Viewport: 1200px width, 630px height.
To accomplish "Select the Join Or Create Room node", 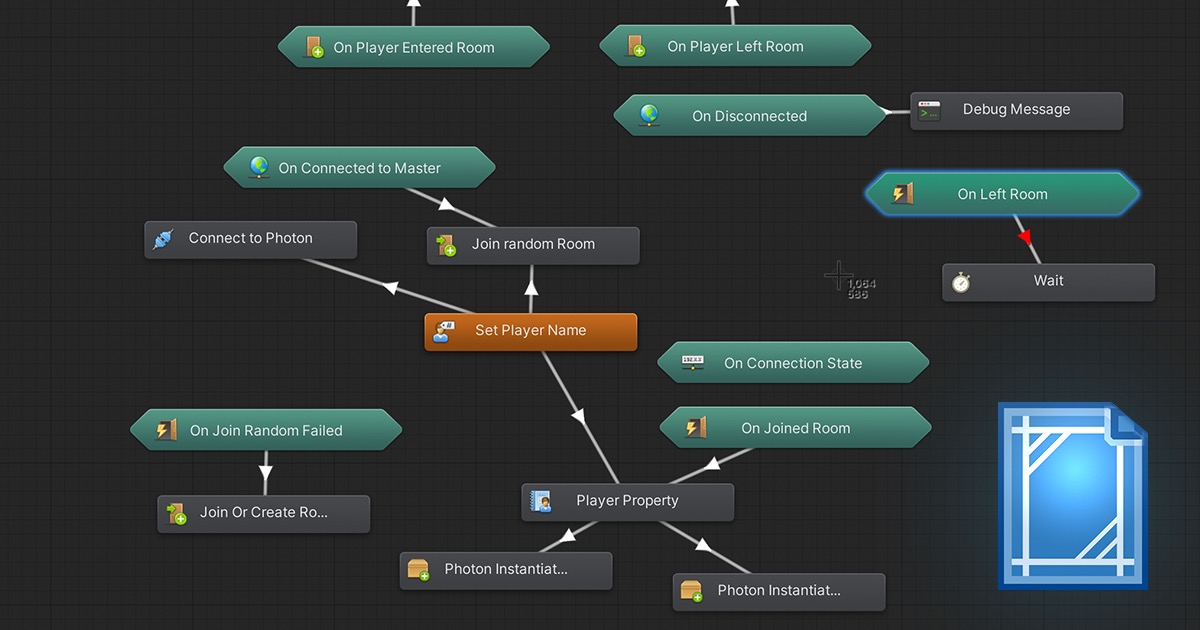I will [264, 513].
